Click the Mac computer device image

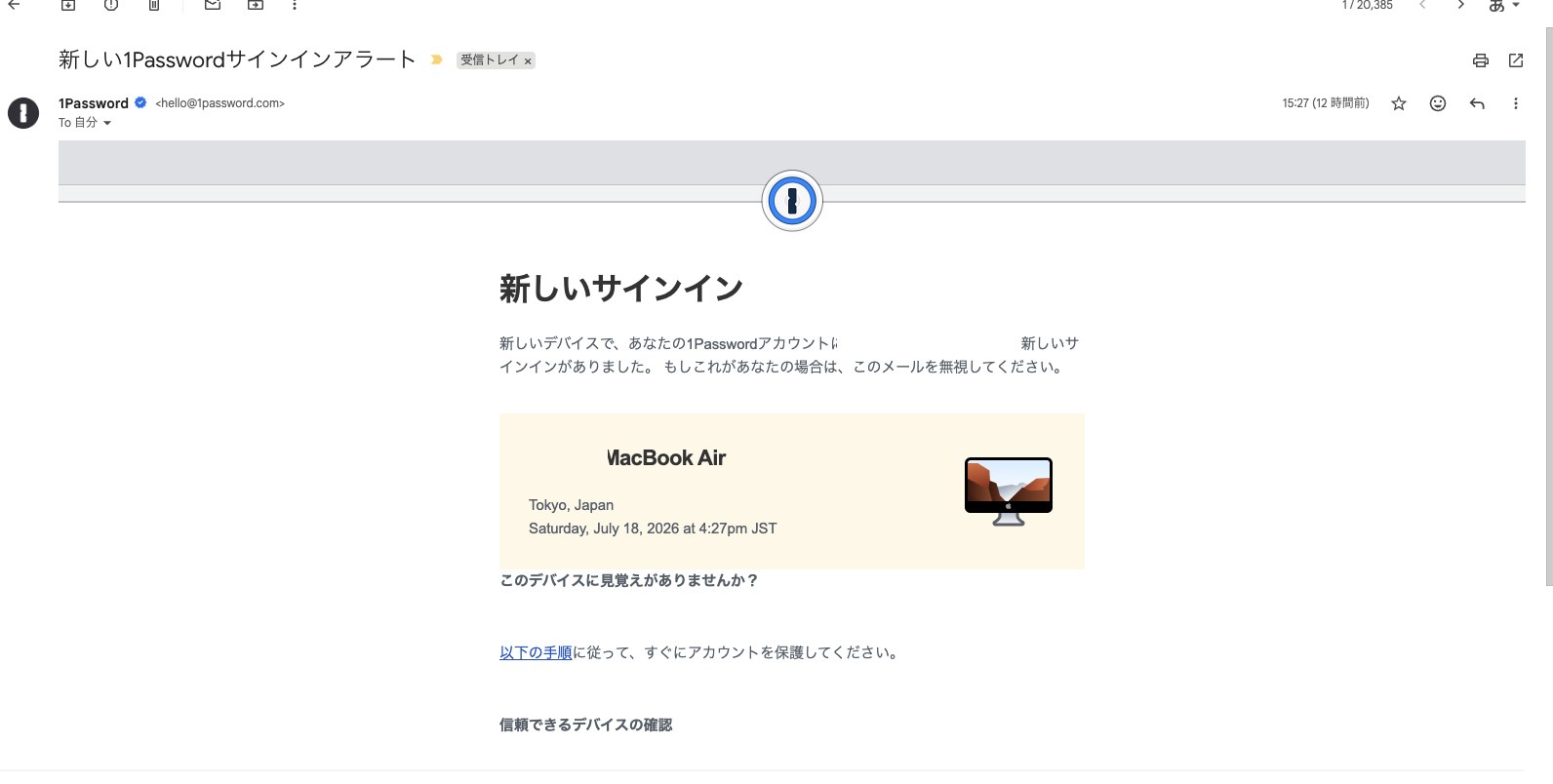pos(1009,491)
